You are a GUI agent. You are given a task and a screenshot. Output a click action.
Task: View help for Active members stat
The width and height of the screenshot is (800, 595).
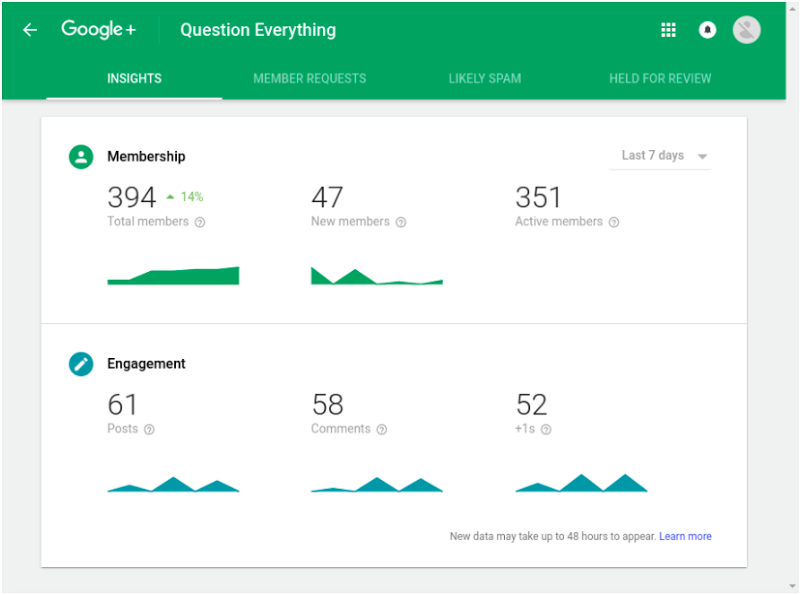(x=616, y=222)
